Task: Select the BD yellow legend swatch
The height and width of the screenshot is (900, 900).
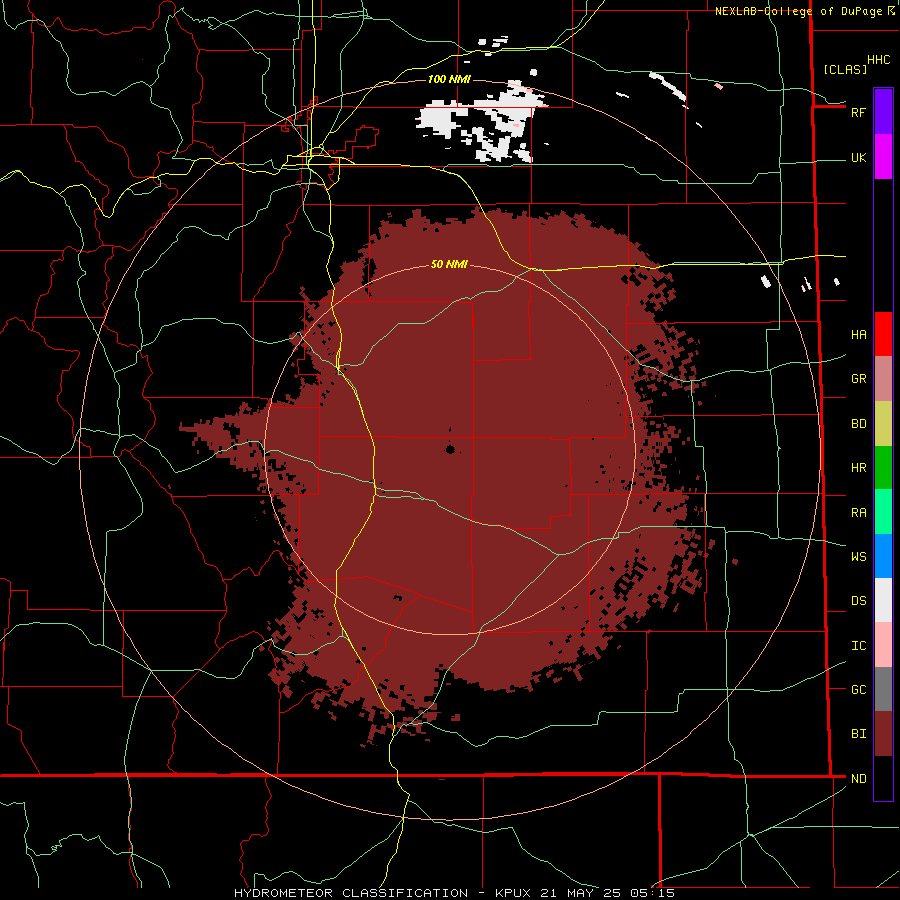Action: [x=883, y=424]
